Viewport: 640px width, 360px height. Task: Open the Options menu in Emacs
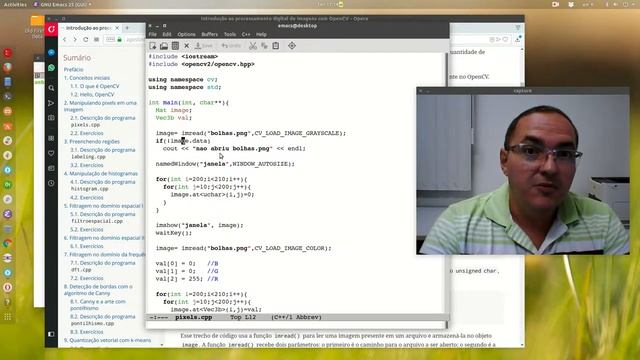(x=186, y=34)
